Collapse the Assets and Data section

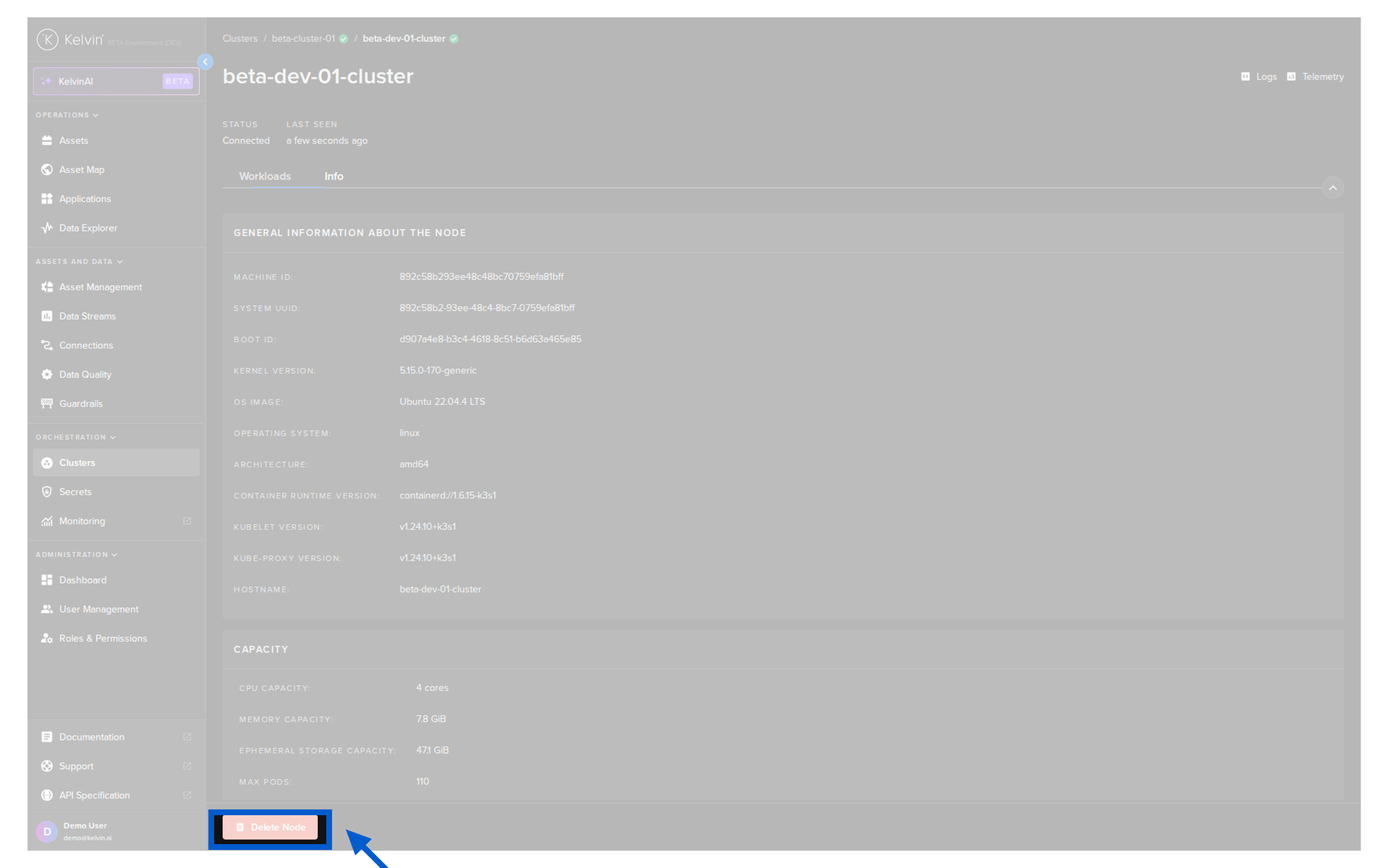click(119, 262)
